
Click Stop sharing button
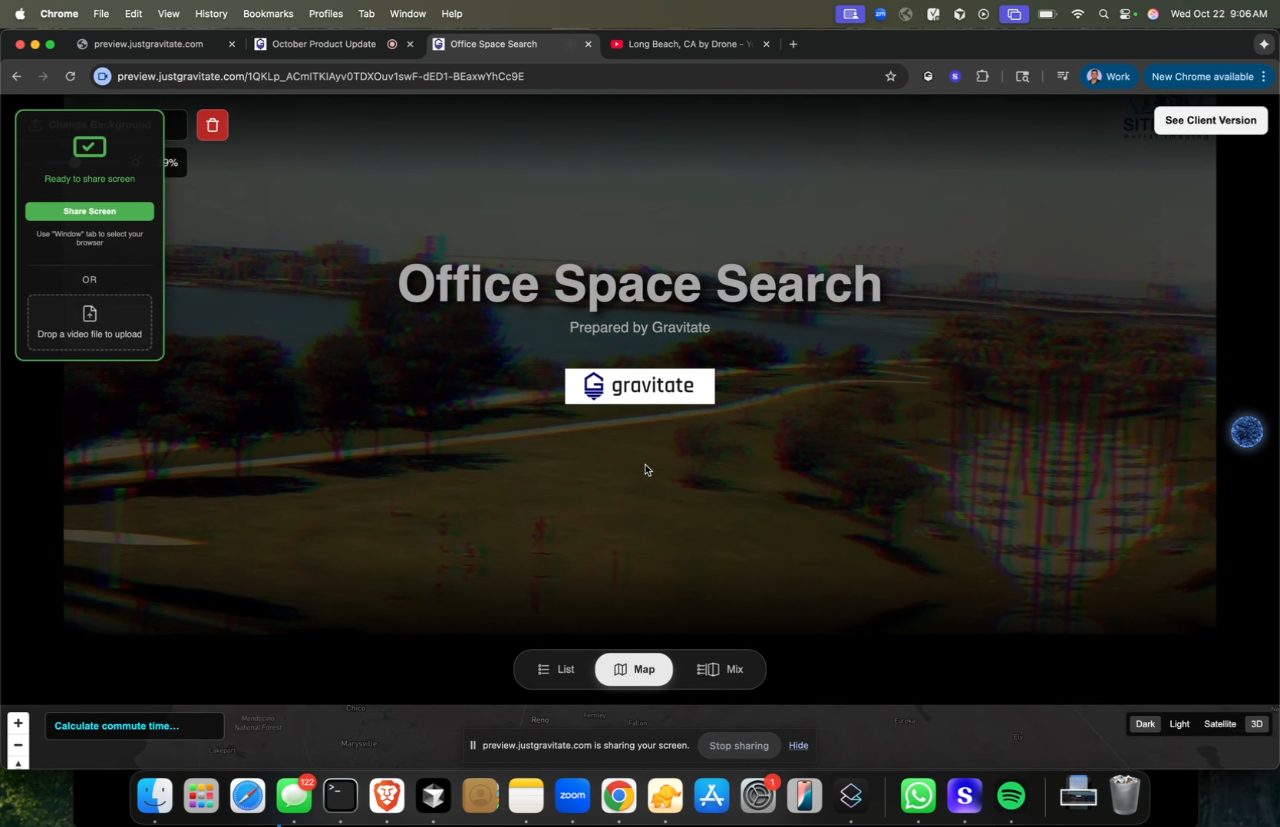[739, 745]
